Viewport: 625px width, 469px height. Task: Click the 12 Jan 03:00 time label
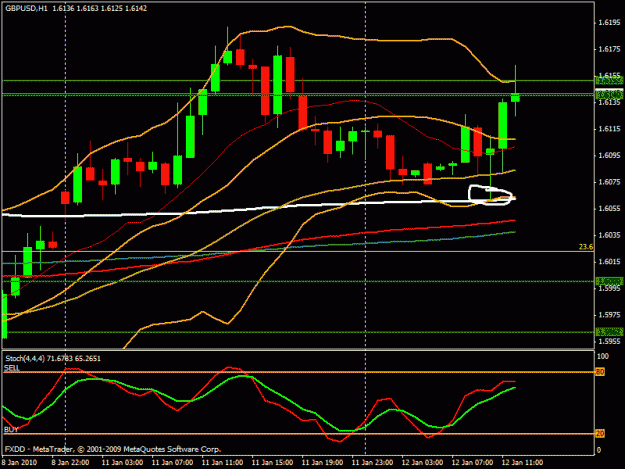point(422,462)
